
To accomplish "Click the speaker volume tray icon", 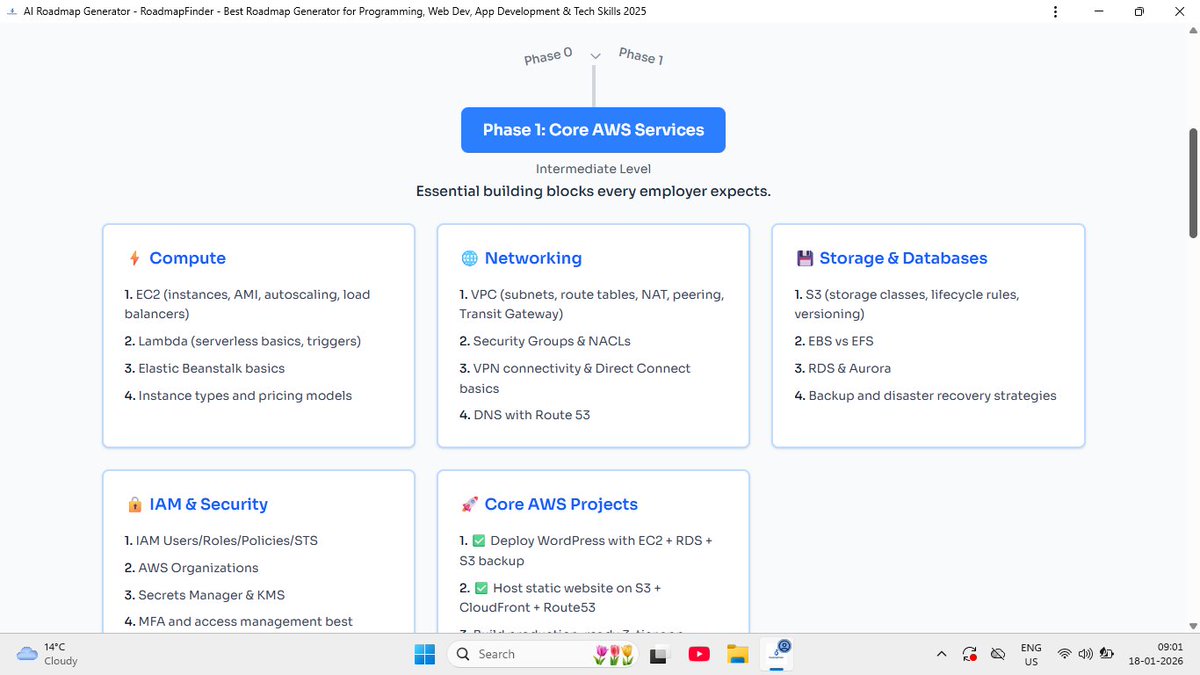I will pos(1085,654).
